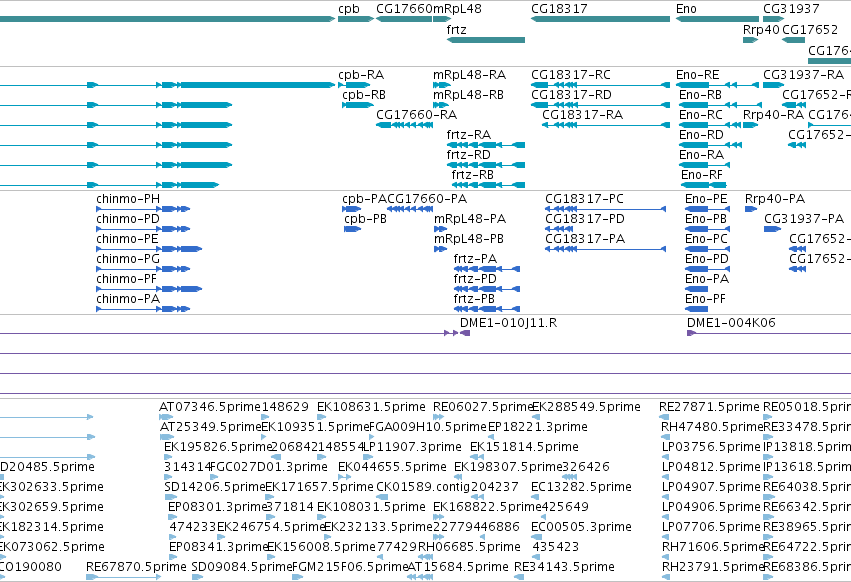Image resolution: width=851 pixels, height=582 pixels.
Task: Click the Eno-PF protein label
Action: [x=705, y=299]
